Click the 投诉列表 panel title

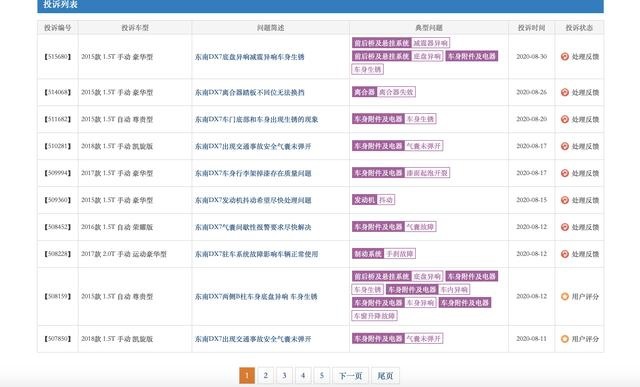tap(60, 4)
